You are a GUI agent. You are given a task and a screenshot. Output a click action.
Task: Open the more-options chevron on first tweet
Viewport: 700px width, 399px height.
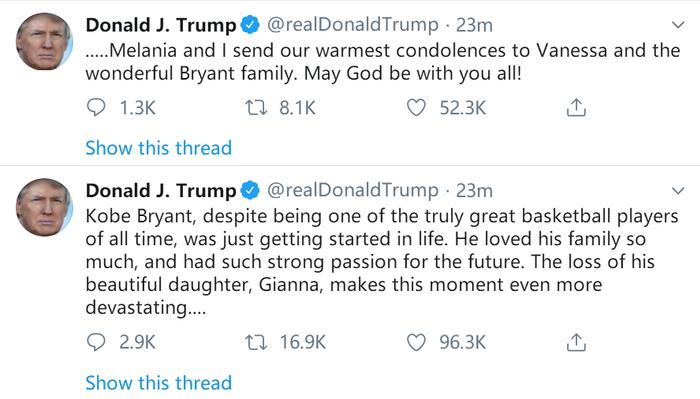pyautogui.click(x=678, y=25)
